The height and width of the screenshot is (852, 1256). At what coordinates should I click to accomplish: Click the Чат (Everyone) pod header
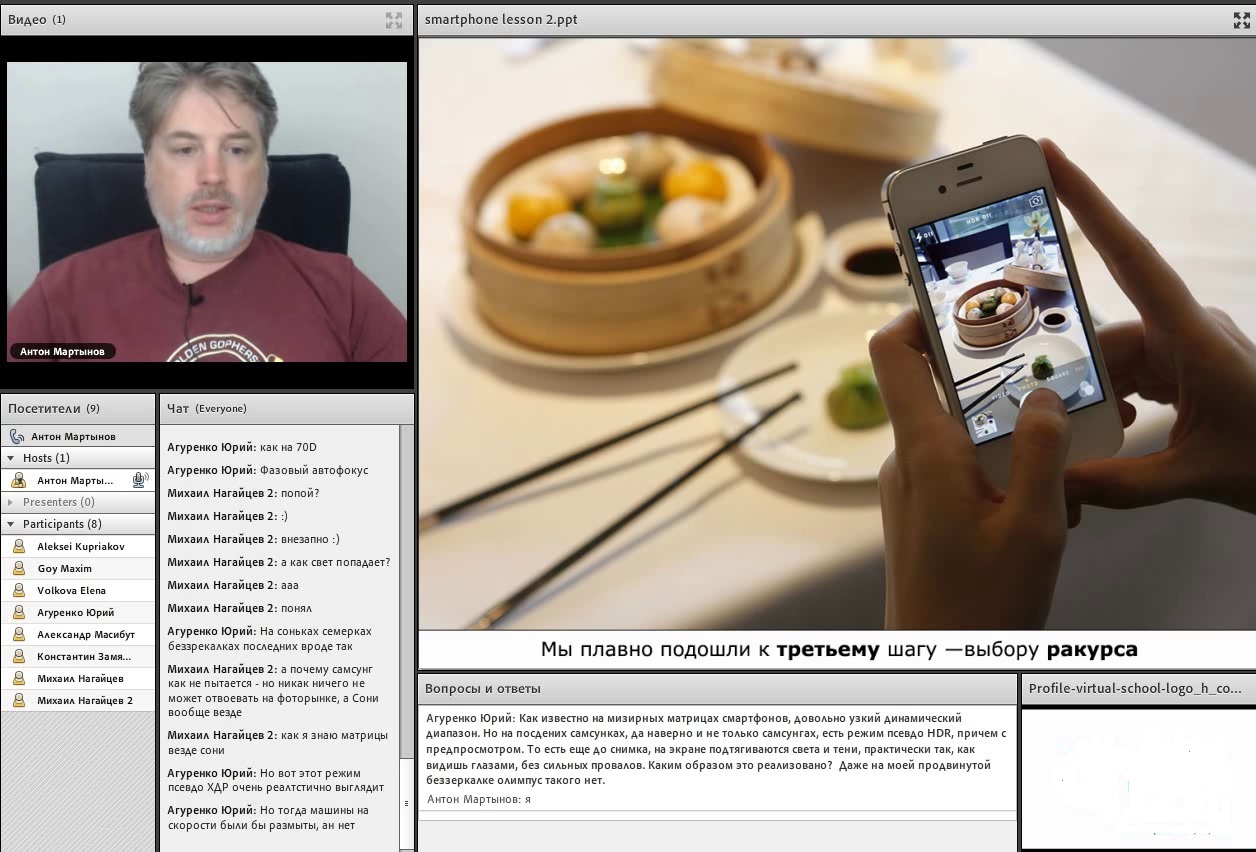tap(286, 408)
